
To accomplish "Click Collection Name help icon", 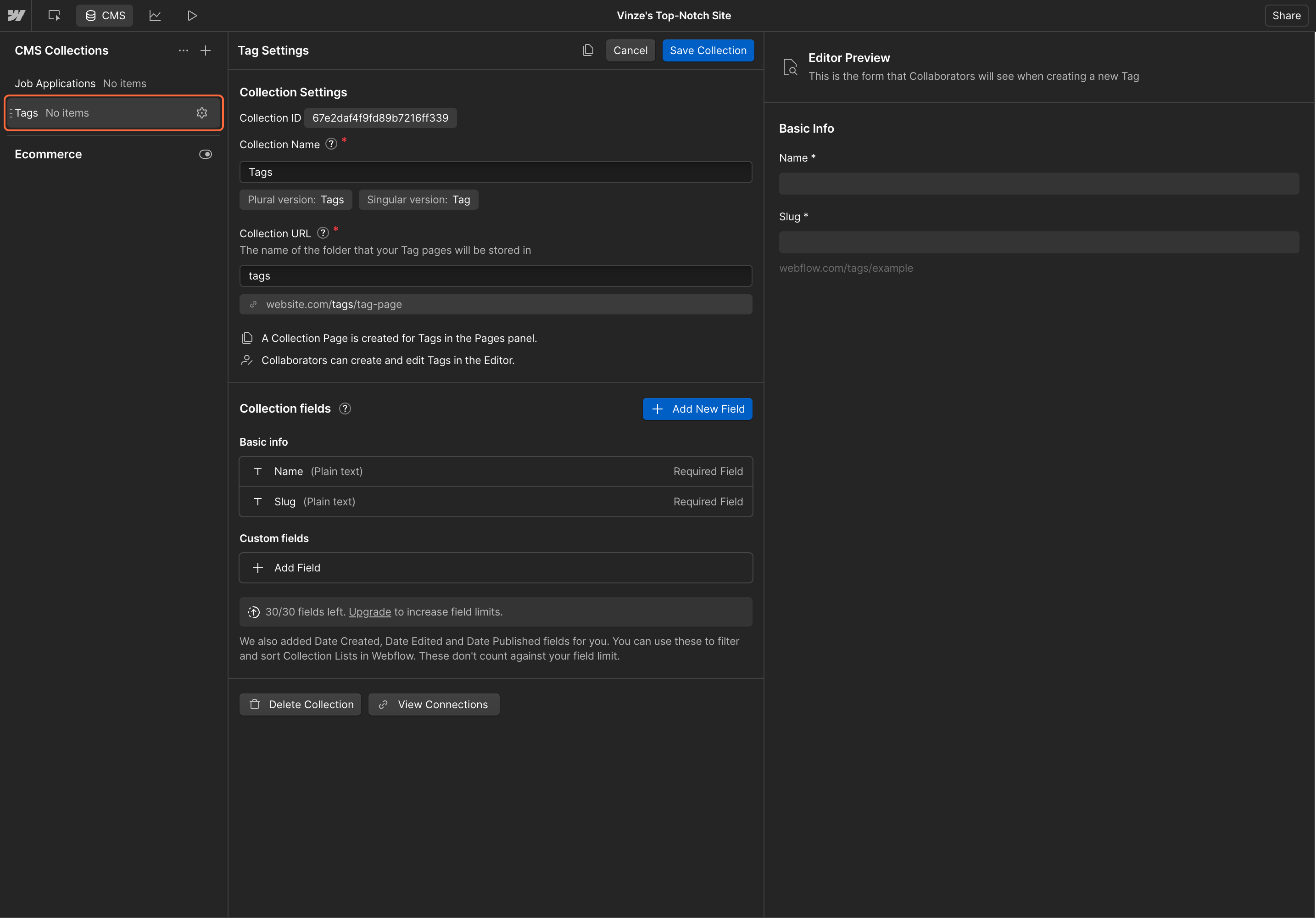I will pyautogui.click(x=331, y=144).
